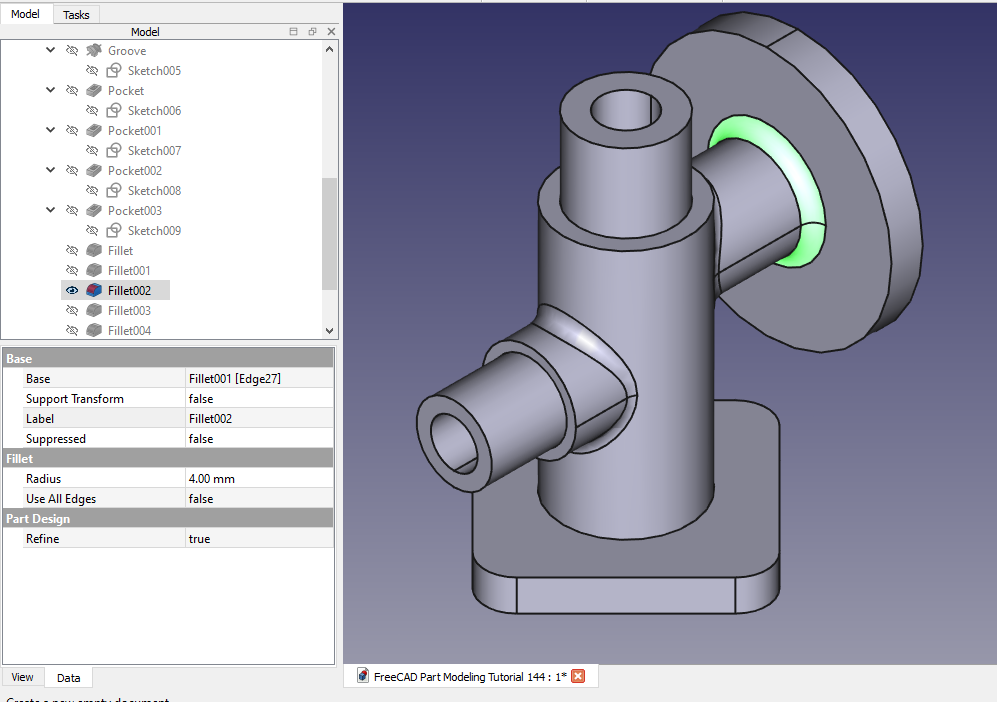This screenshot has height=702, width=997.
Task: Show Fillet003 via its visibility icon
Action: pyautogui.click(x=72, y=310)
